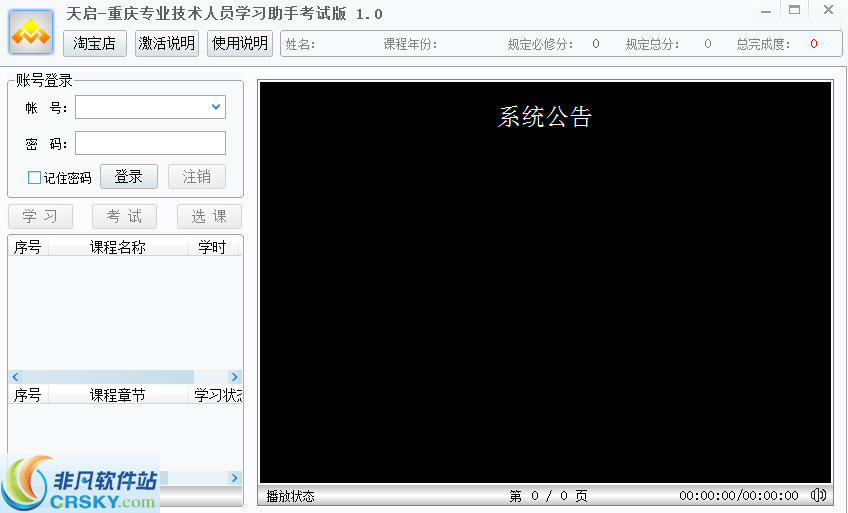Viewport: 848px width, 513px height.
Task: Click the 选课 course selection button
Action: [x=209, y=216]
